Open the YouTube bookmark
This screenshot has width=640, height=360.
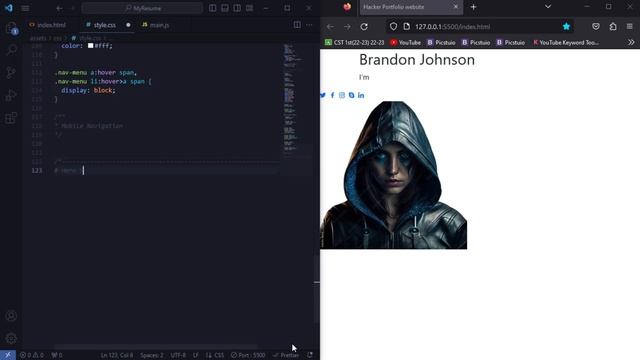[x=405, y=42]
